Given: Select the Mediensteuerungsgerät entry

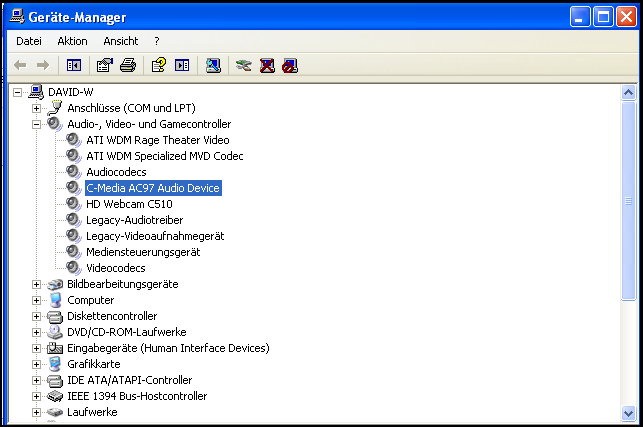Looking at the screenshot, I should tap(143, 252).
